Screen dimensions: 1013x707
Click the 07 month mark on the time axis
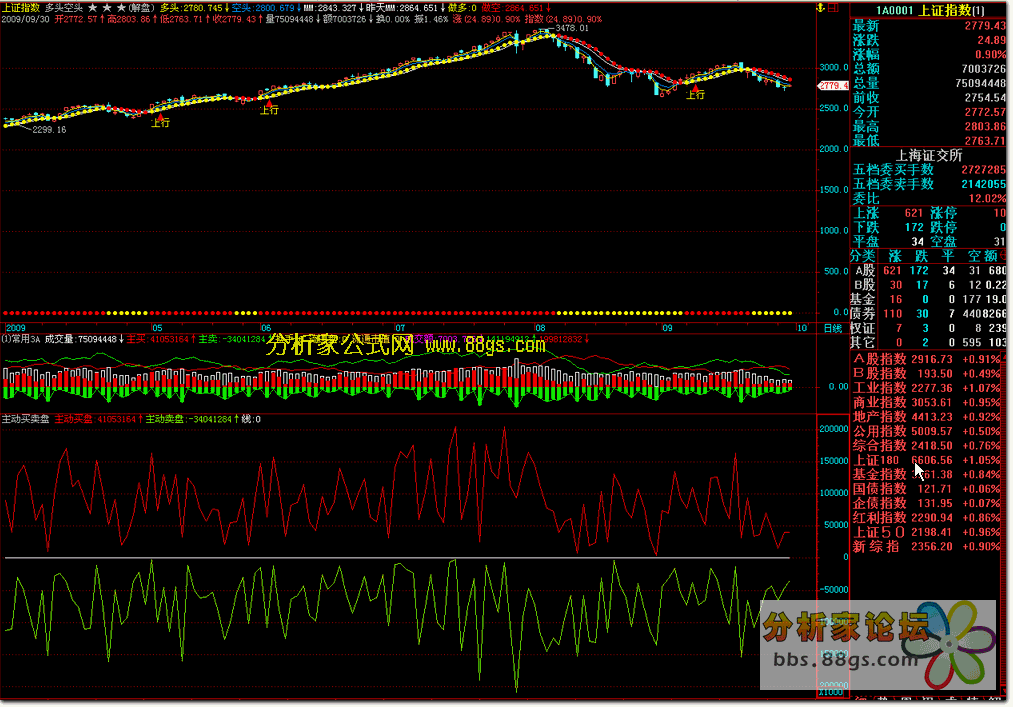(x=400, y=328)
